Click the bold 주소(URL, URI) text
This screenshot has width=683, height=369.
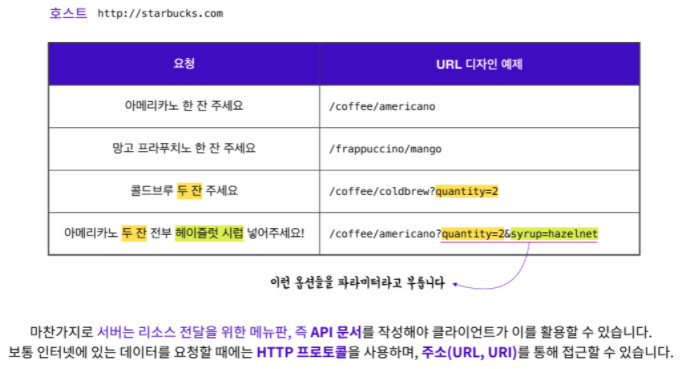(x=469, y=352)
